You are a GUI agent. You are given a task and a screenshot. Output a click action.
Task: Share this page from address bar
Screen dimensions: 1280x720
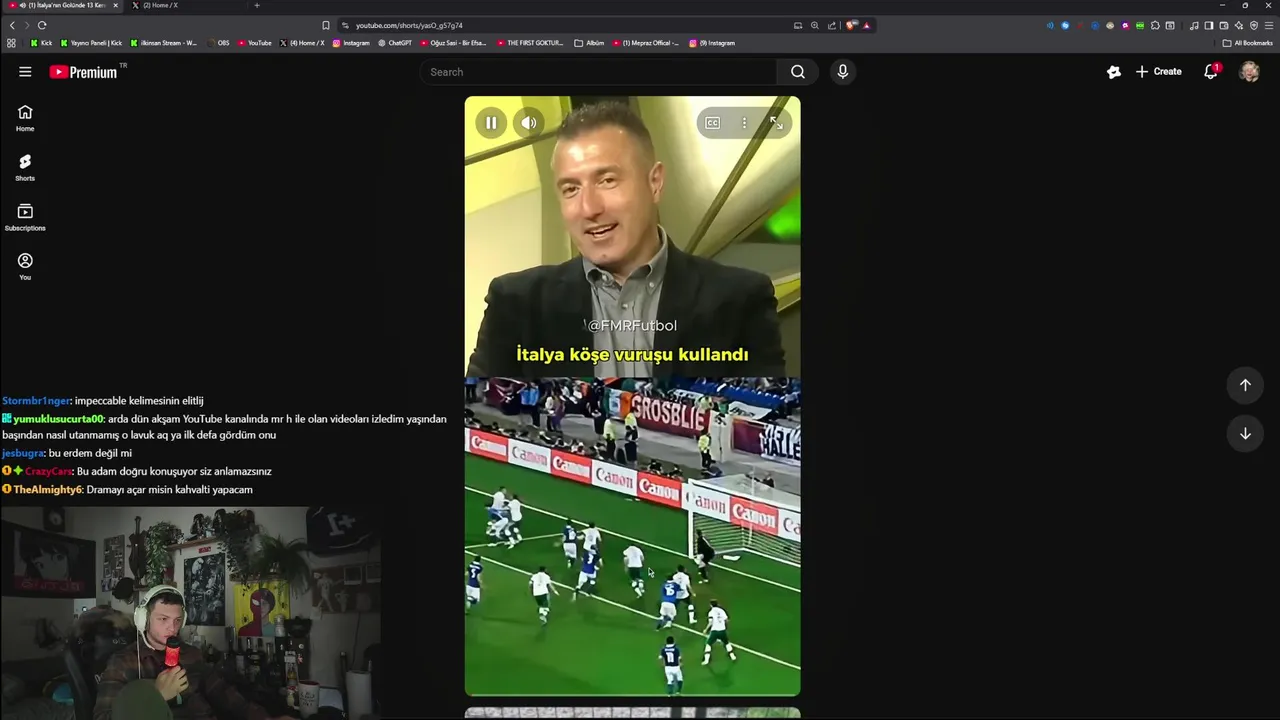(x=832, y=25)
